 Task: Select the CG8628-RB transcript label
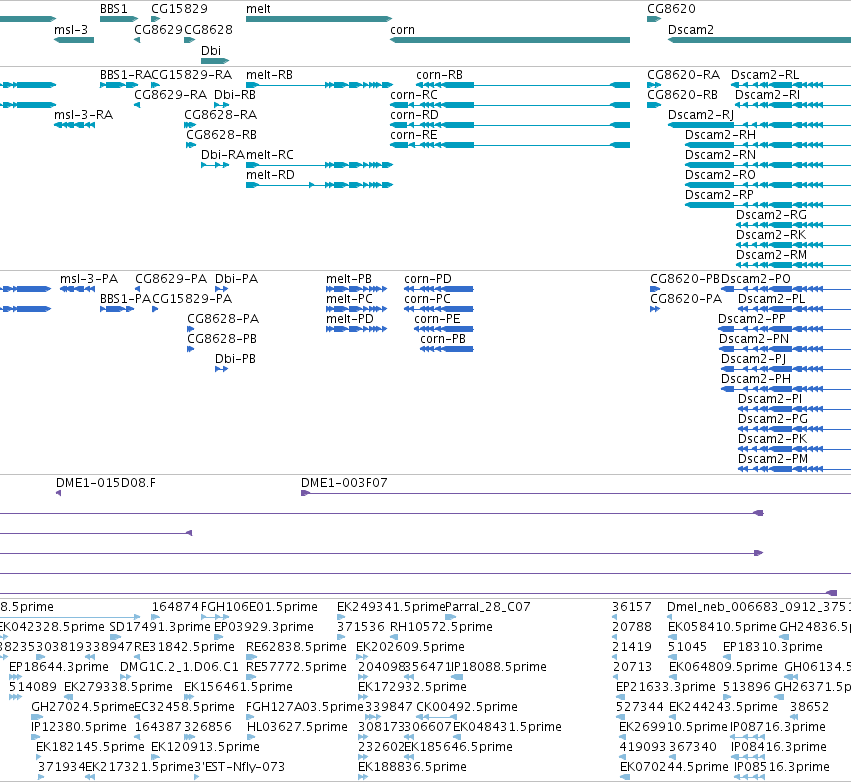click(x=221, y=135)
